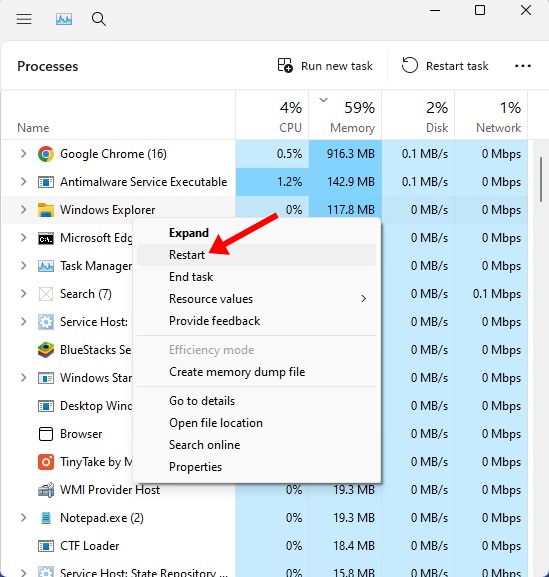Viewport: 549px width, 577px height.
Task: Select the BlueStacks process icon
Action: point(46,350)
